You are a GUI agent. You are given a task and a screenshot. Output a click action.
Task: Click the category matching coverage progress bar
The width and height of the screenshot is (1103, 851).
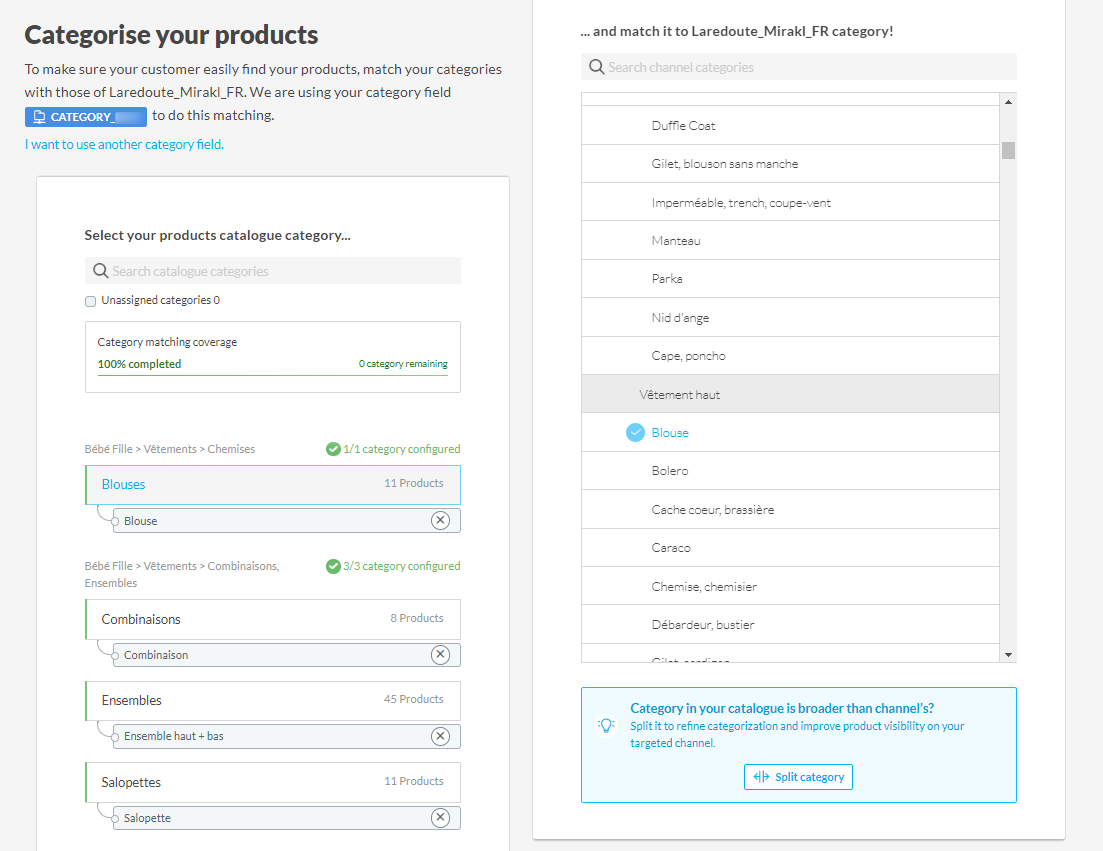[x=272, y=375]
